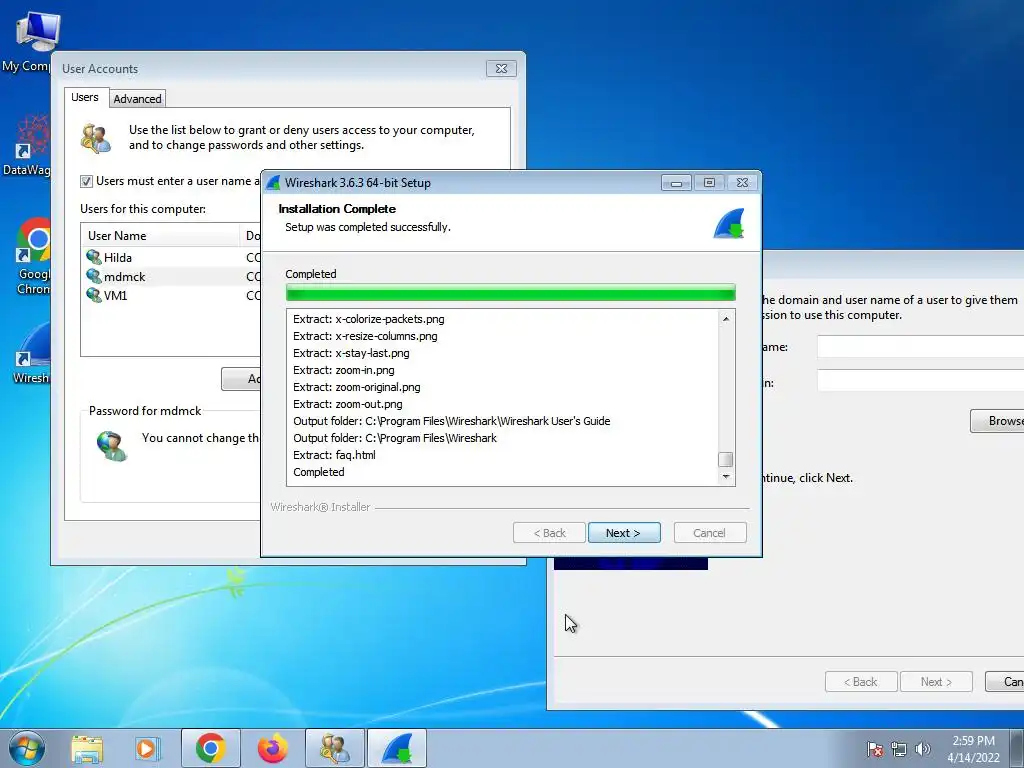Click the VM1 user icon
1024x768 pixels.
tap(94, 295)
